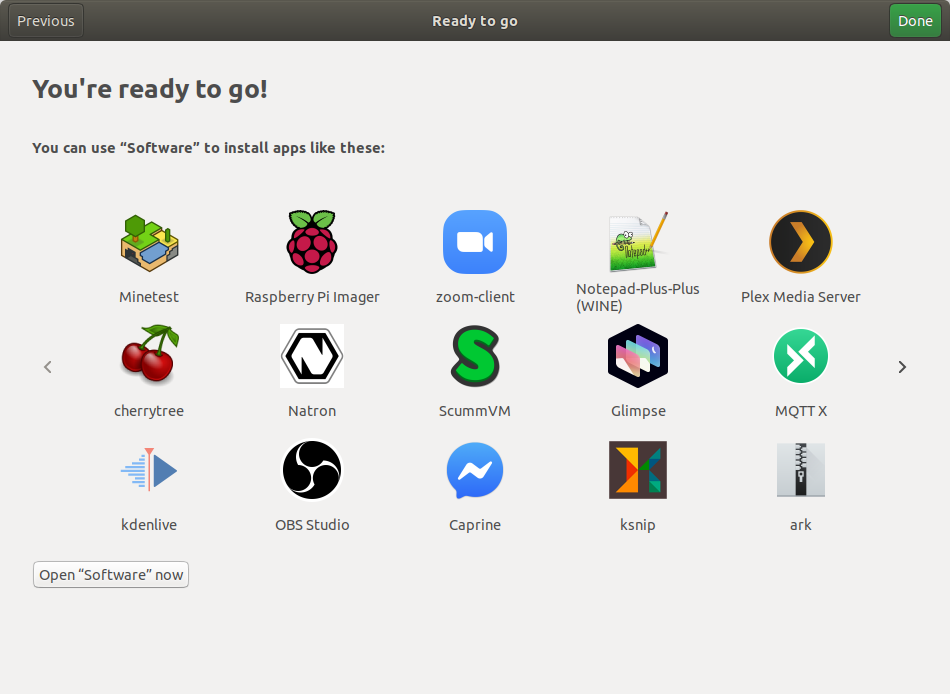
Task: Click the ark label
Action: coord(800,525)
